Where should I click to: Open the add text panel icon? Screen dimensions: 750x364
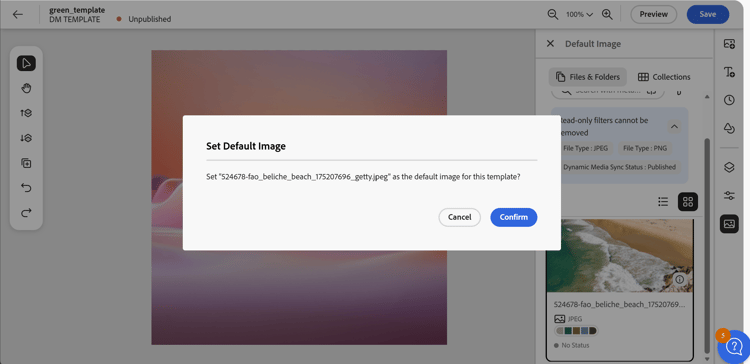point(729,72)
